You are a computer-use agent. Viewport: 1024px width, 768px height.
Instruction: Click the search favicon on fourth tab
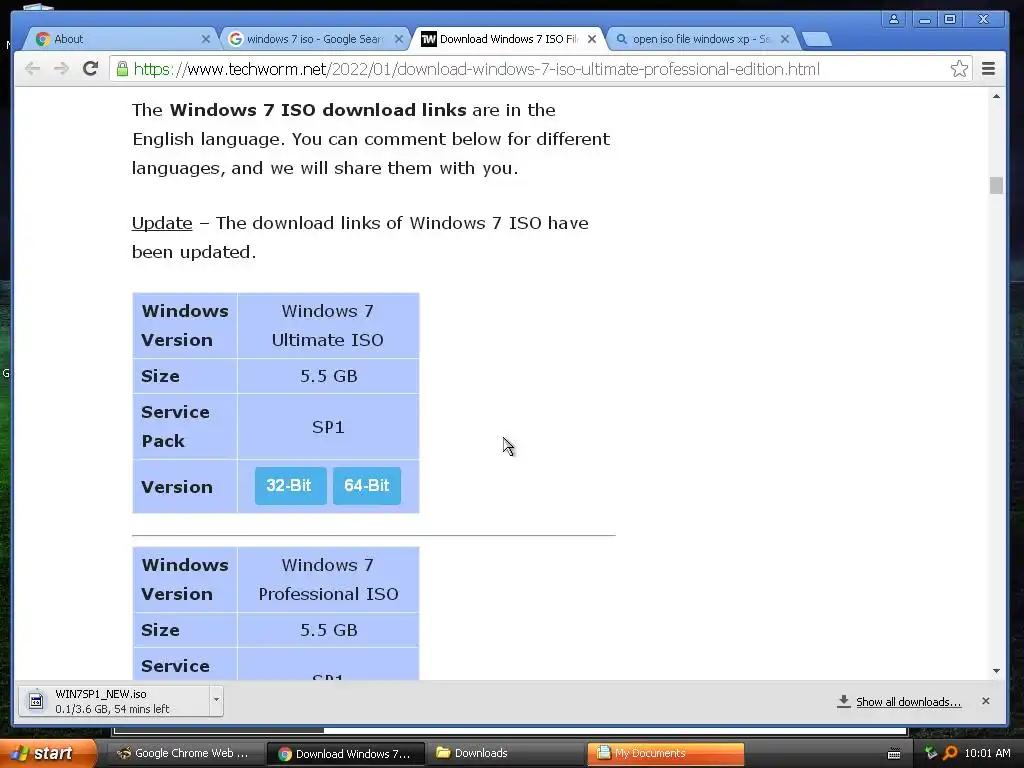622,39
